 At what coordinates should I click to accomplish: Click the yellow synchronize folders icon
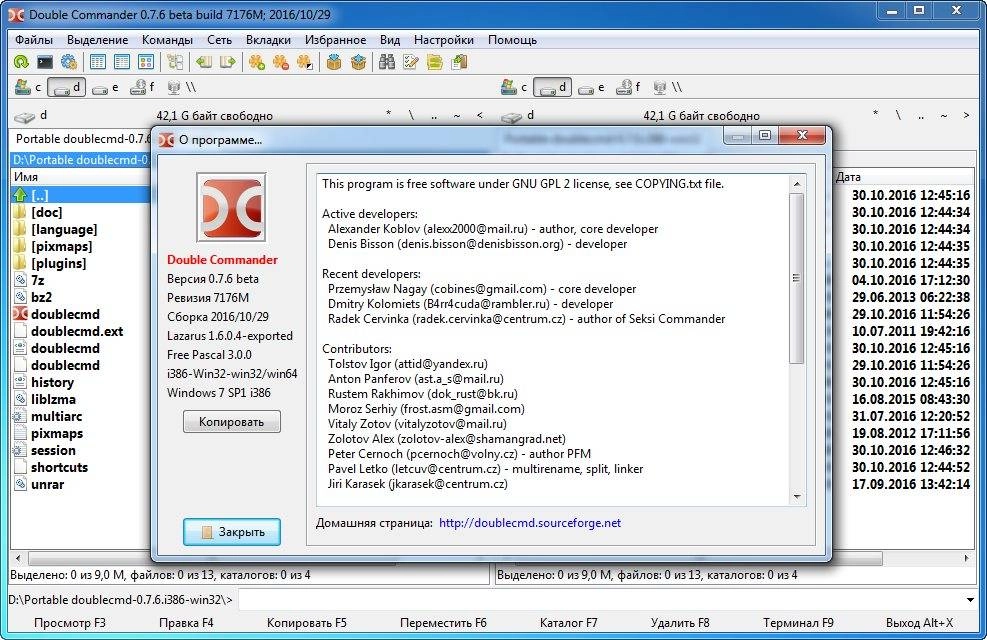[434, 62]
